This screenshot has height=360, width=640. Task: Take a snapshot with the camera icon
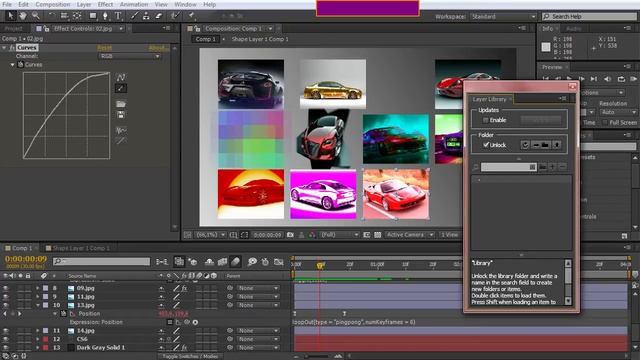[x=290, y=235]
